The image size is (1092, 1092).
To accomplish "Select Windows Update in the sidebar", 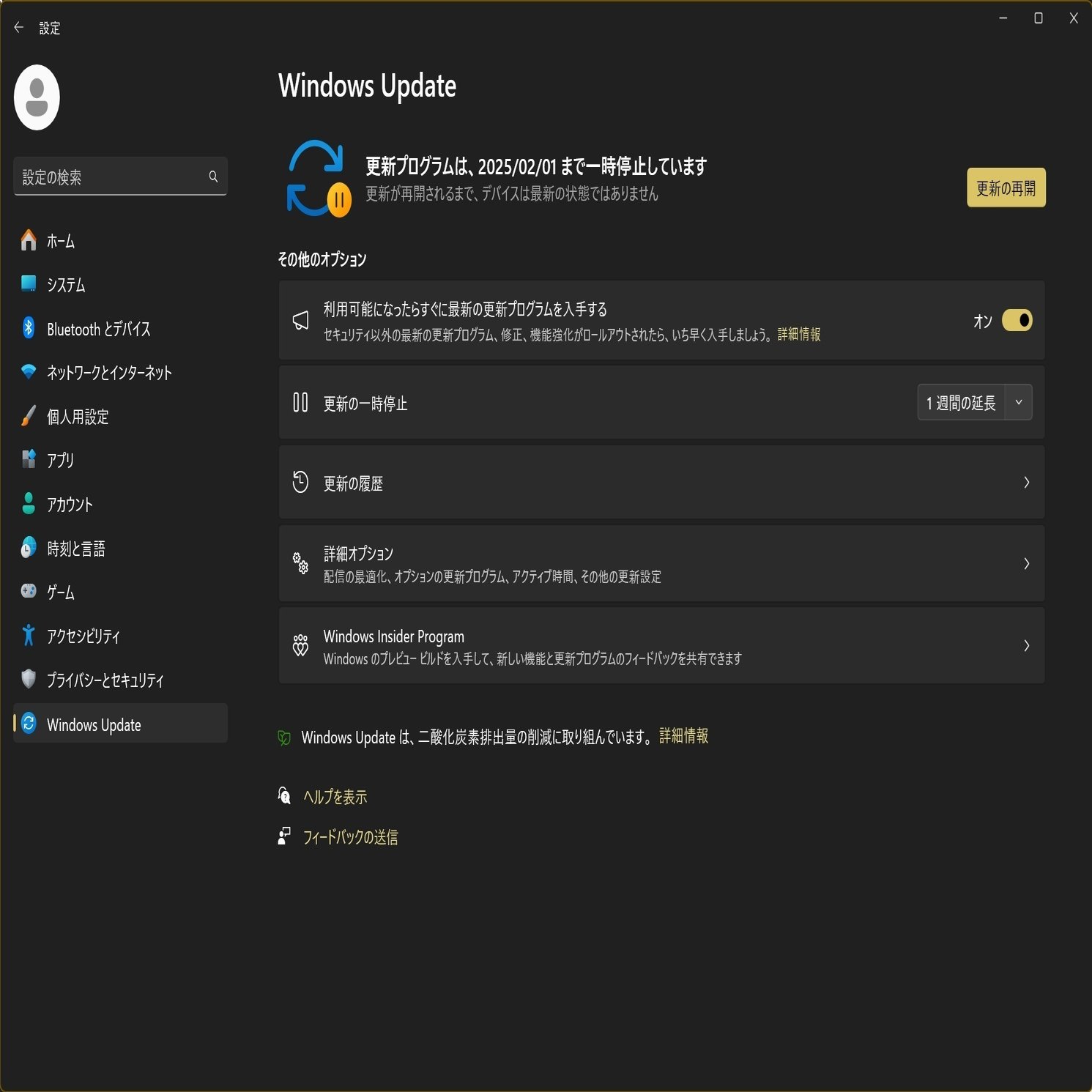I will pos(94,724).
